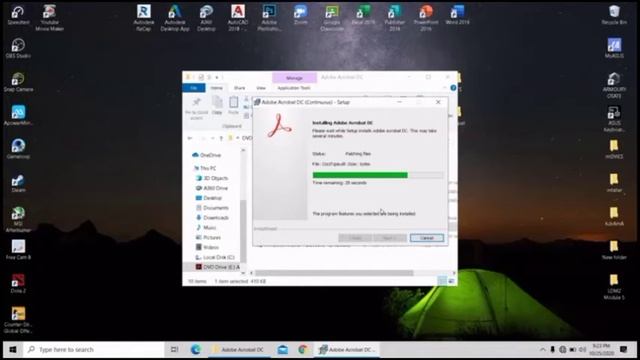Select This PC in the navigation pane
The height and width of the screenshot is (360, 640).
(204, 168)
